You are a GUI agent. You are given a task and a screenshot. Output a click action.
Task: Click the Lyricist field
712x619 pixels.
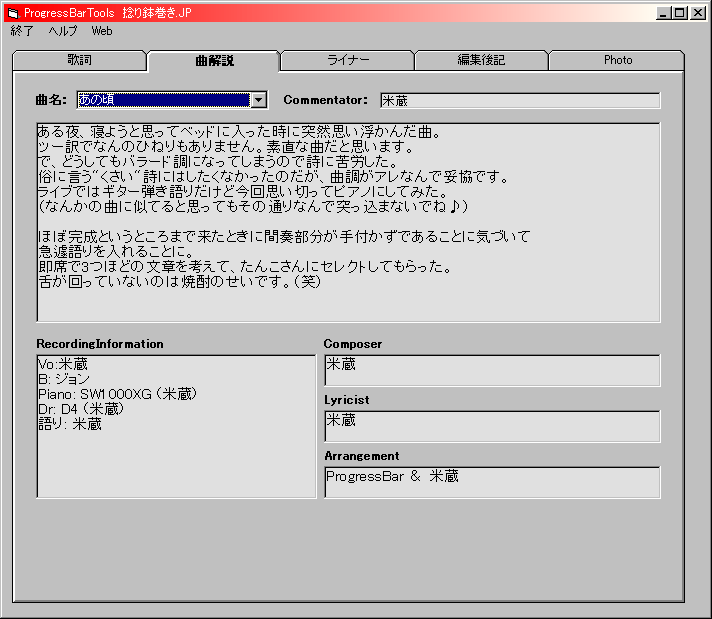[x=492, y=426]
